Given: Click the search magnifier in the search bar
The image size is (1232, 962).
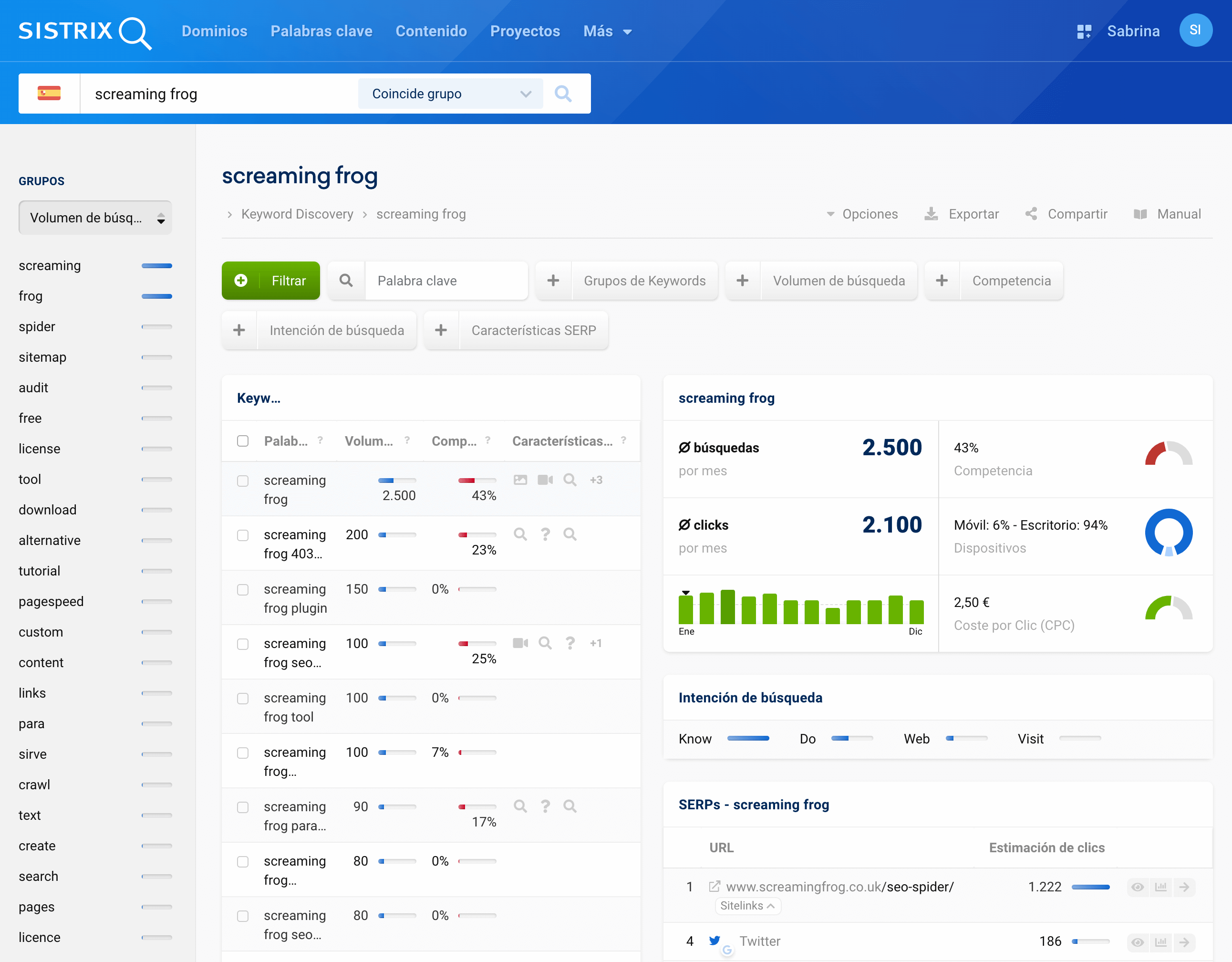Looking at the screenshot, I should (563, 94).
